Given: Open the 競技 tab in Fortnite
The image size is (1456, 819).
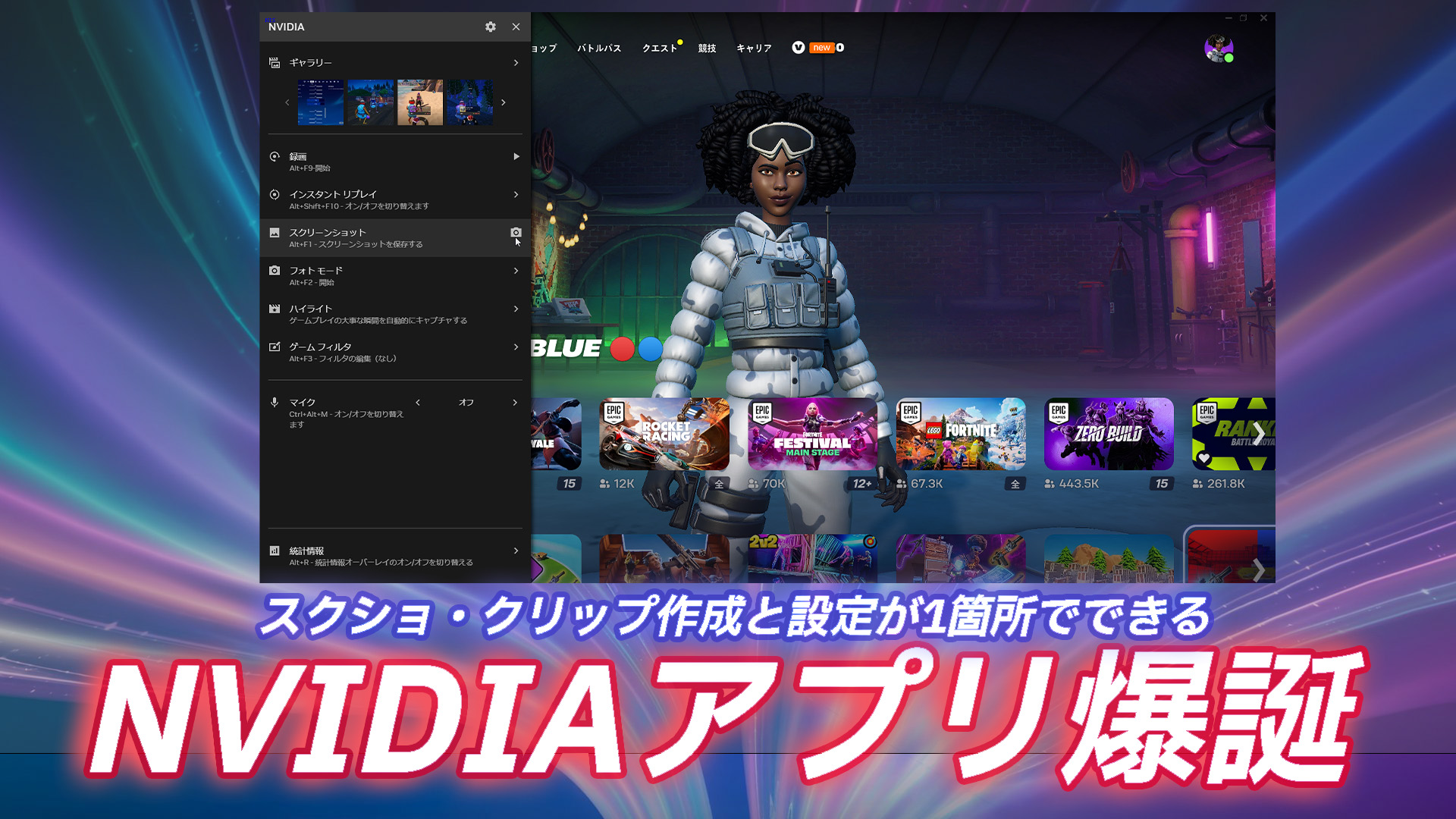Looking at the screenshot, I should tap(707, 48).
